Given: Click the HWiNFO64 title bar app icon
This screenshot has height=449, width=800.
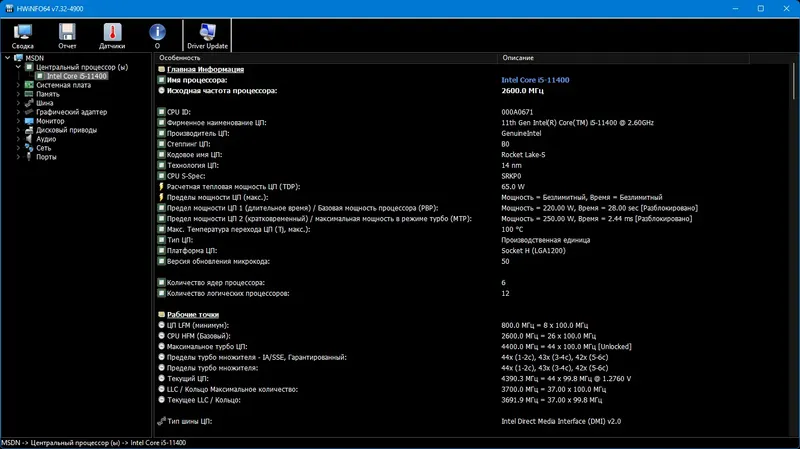Looking at the screenshot, I should coord(9,9).
